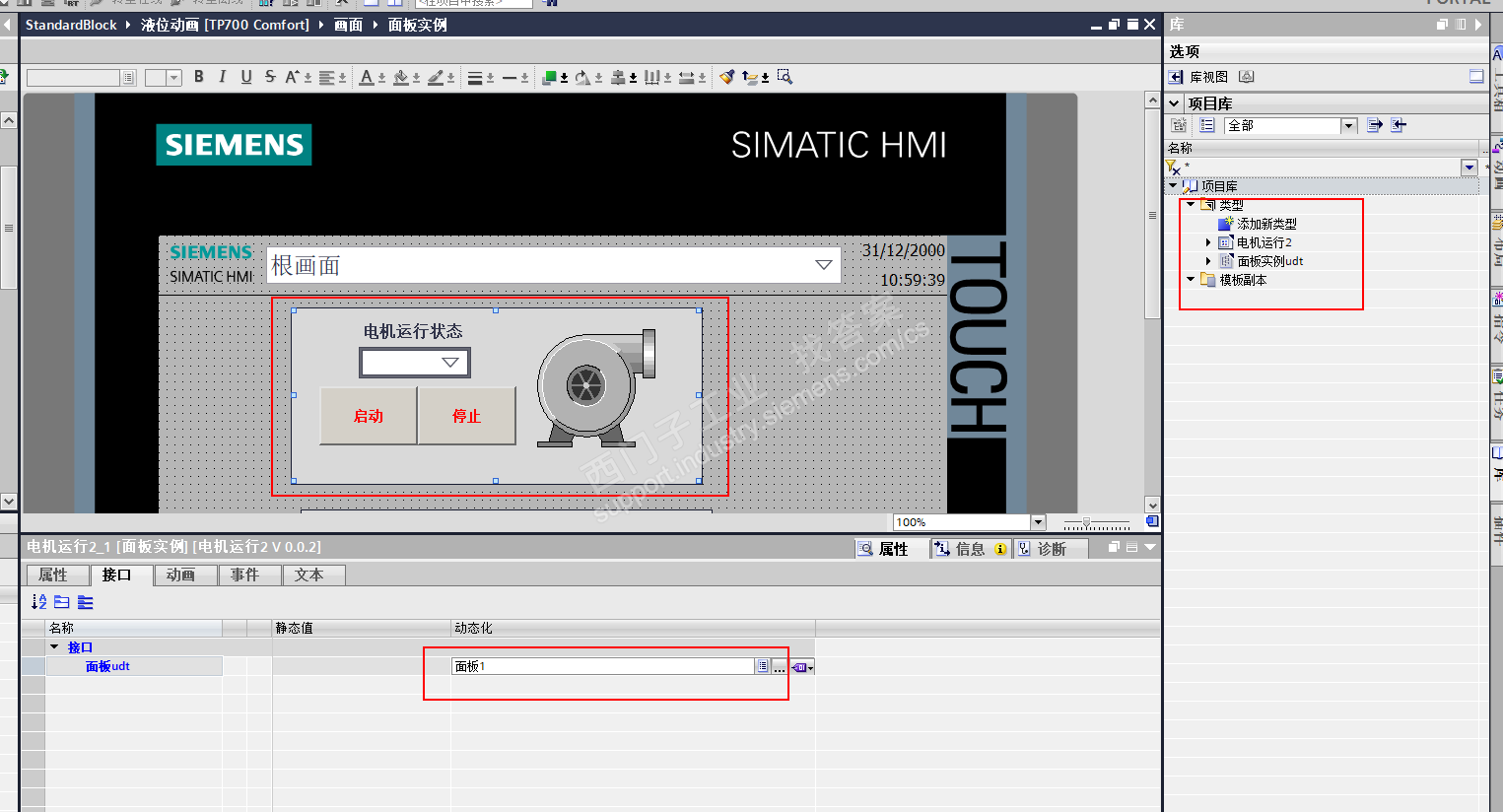Open the library view icon 库视图
The height and width of the screenshot is (812, 1503).
(x=1176, y=77)
